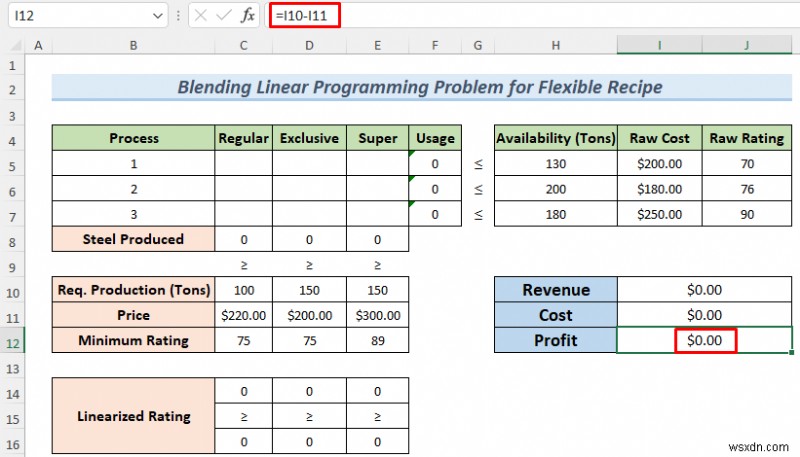Select column B header
Image resolution: width=800 pixels, height=457 pixels.
pos(133,45)
